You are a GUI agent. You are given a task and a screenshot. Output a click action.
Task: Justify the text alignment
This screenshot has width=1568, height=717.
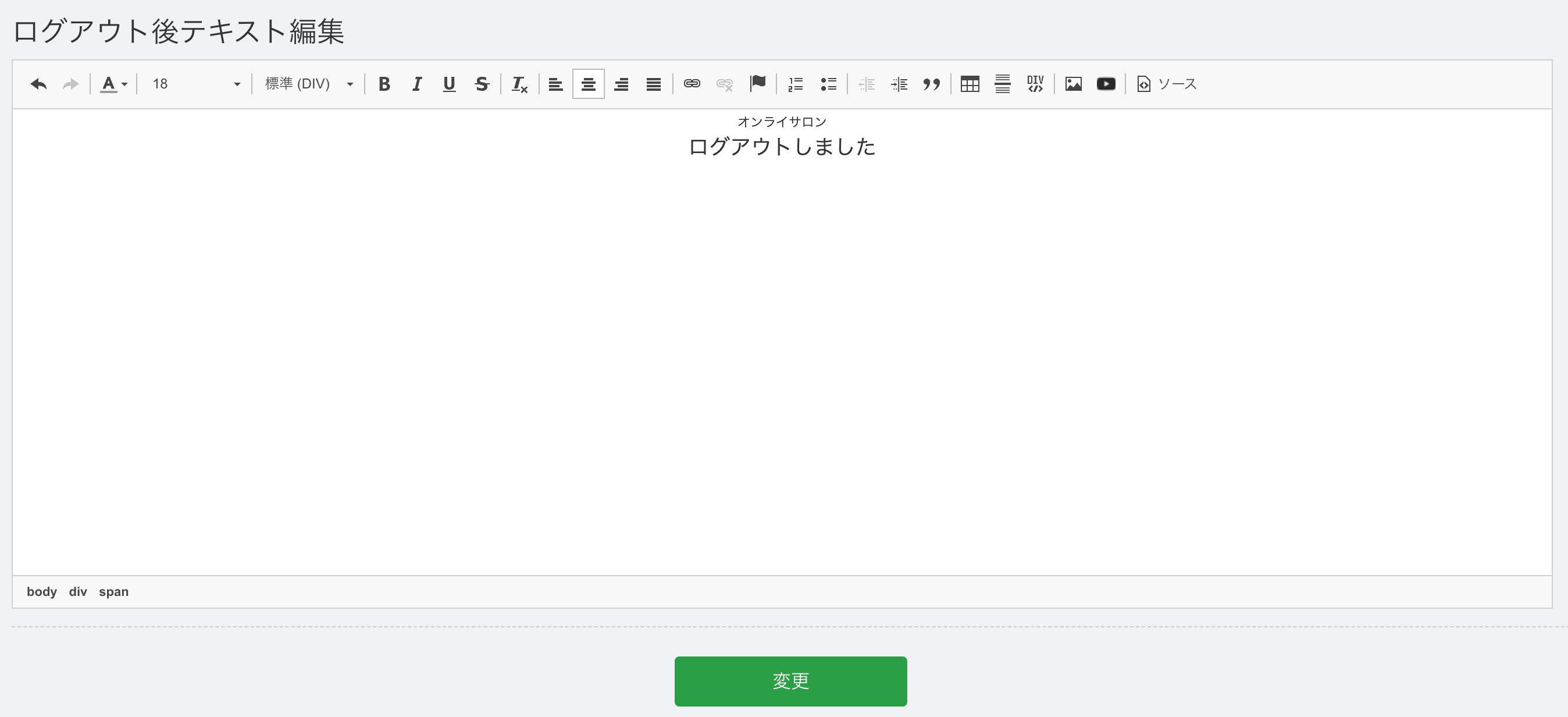coord(654,84)
